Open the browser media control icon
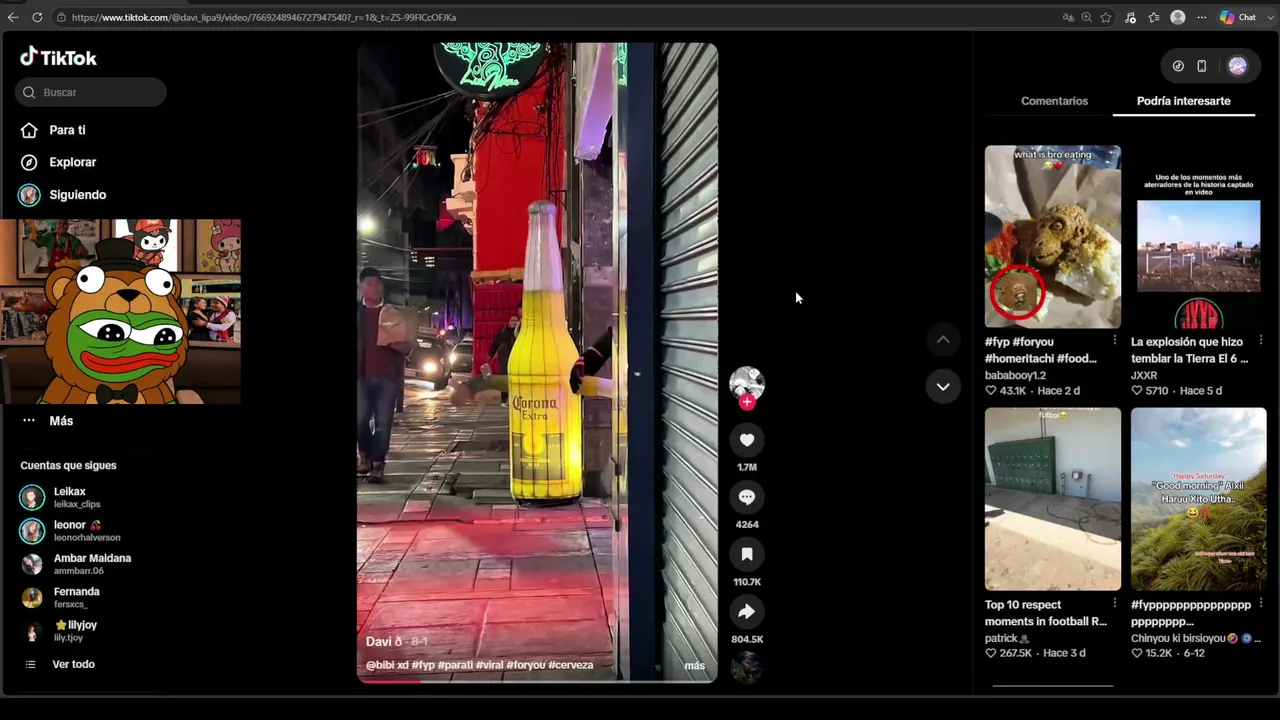The width and height of the screenshot is (1280, 720). point(1131,17)
